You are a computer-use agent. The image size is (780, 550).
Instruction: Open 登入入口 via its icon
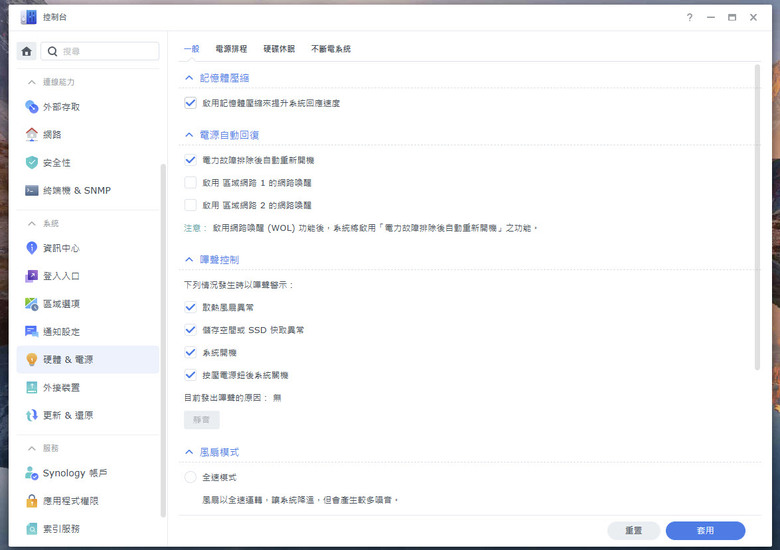[31, 276]
